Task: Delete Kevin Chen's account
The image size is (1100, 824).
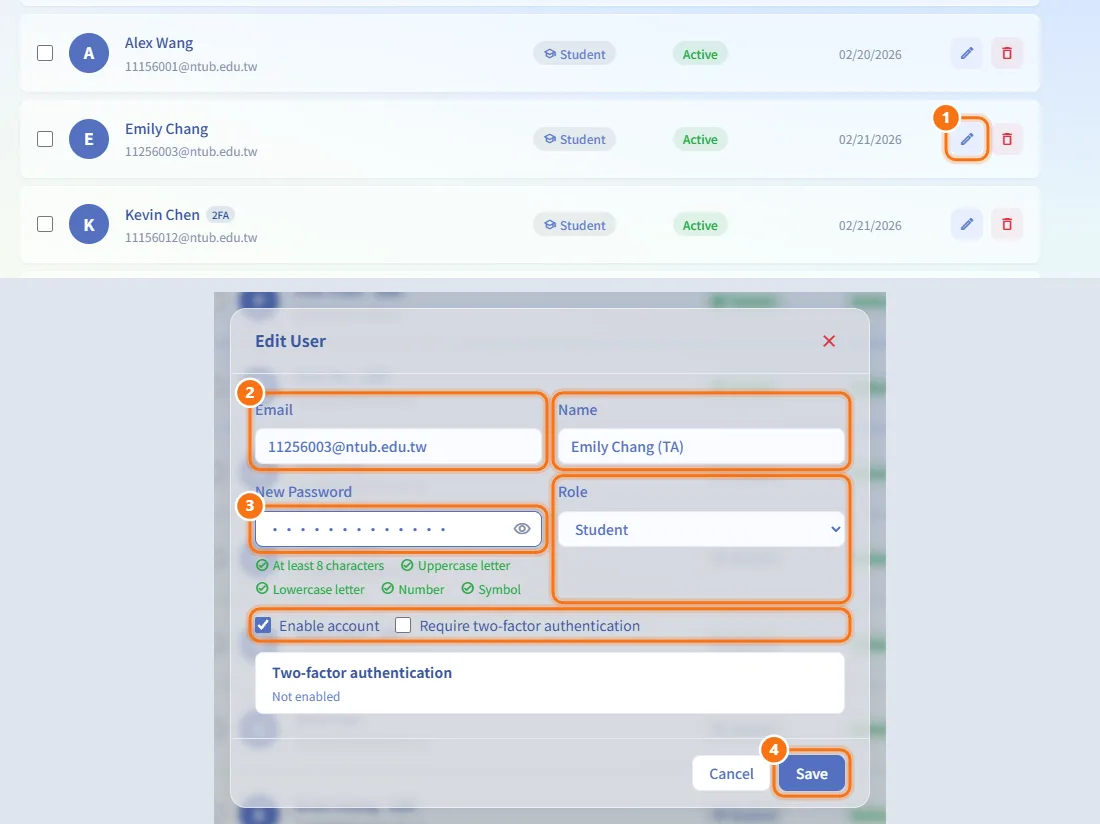Action: [1007, 224]
